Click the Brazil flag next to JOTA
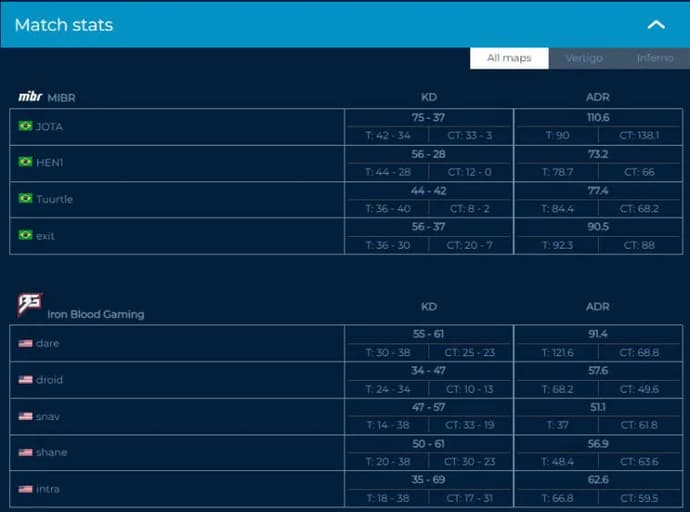Screen dimensions: 690x512 pos(25,126)
